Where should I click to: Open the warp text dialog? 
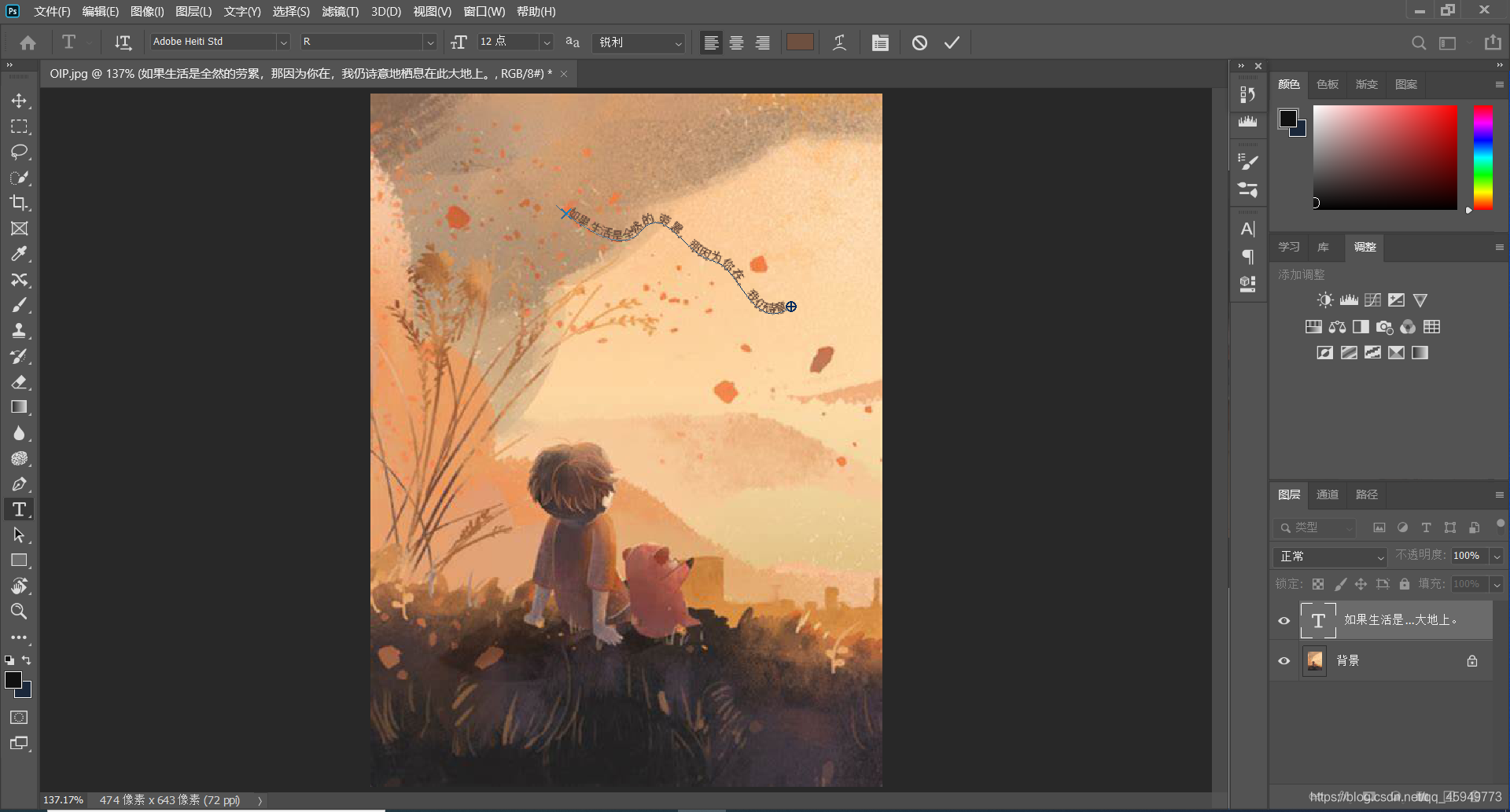pos(839,42)
